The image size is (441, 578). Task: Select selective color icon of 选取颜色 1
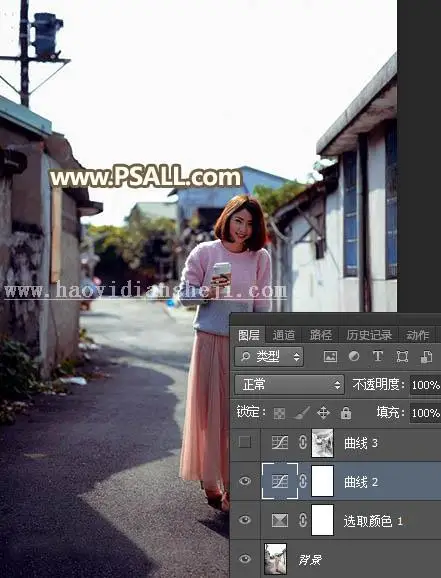coord(280,520)
